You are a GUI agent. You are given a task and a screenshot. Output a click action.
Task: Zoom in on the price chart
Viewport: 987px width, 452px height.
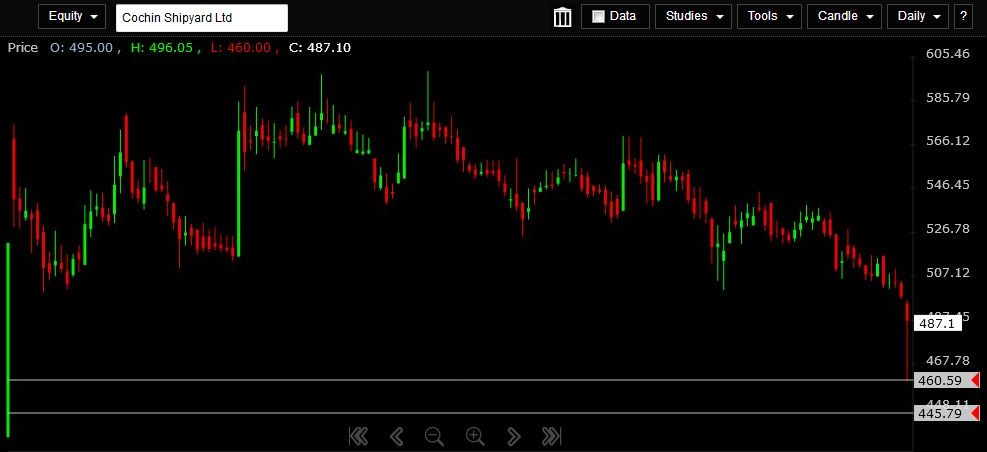[x=475, y=436]
